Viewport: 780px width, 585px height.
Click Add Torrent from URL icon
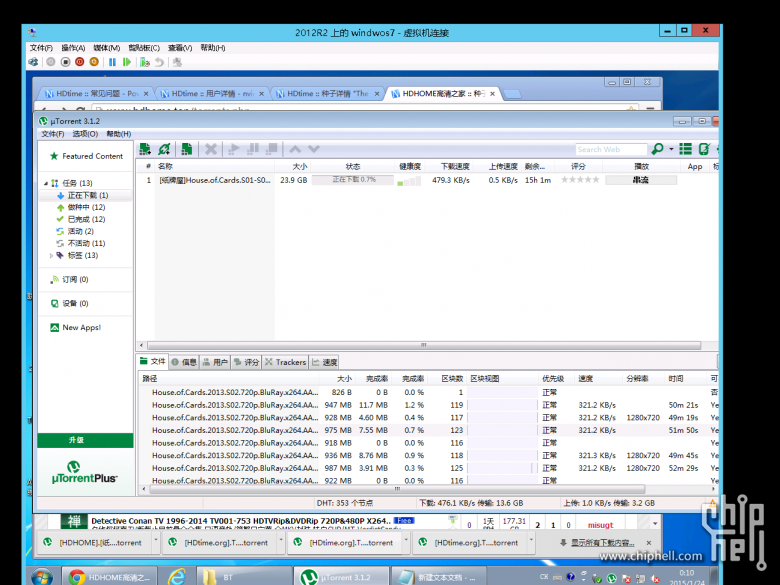164,149
